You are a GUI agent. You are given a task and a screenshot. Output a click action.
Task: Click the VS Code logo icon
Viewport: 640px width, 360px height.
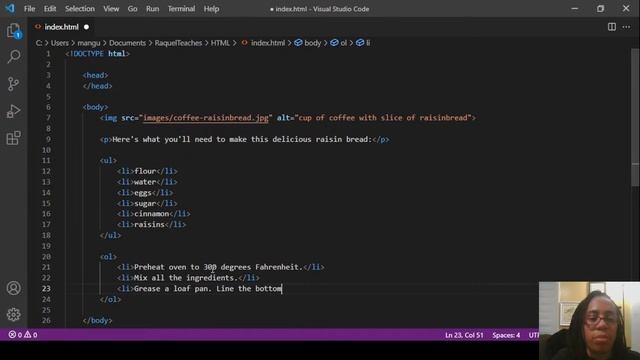point(10,8)
